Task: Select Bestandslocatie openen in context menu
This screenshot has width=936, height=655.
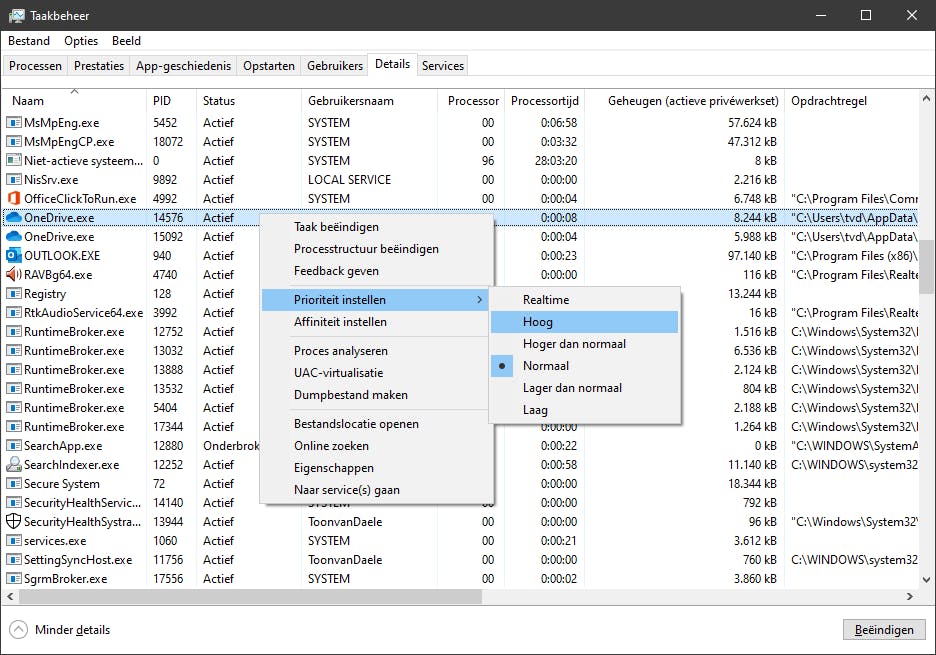Action: pyautogui.click(x=356, y=424)
